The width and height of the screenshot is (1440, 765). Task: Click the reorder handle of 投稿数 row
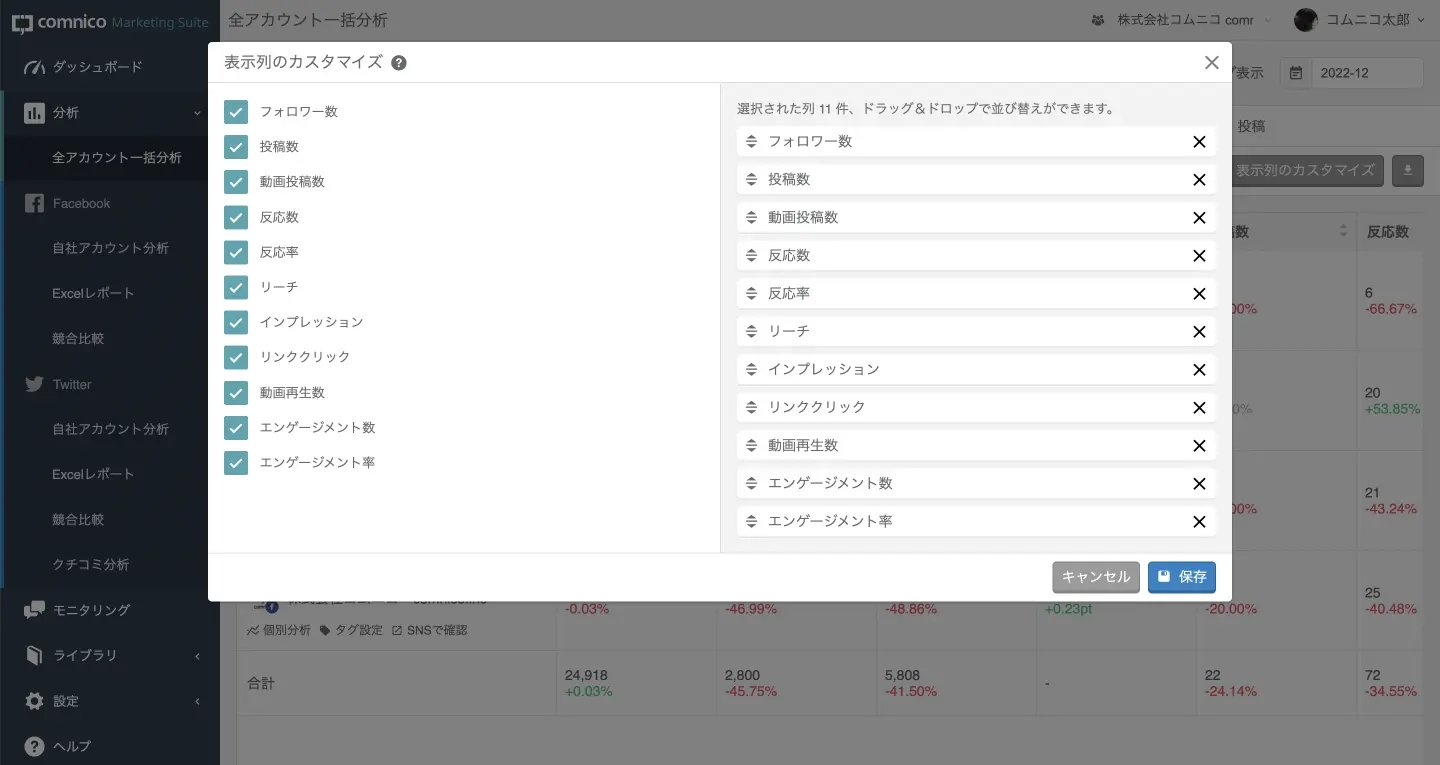[x=752, y=180]
